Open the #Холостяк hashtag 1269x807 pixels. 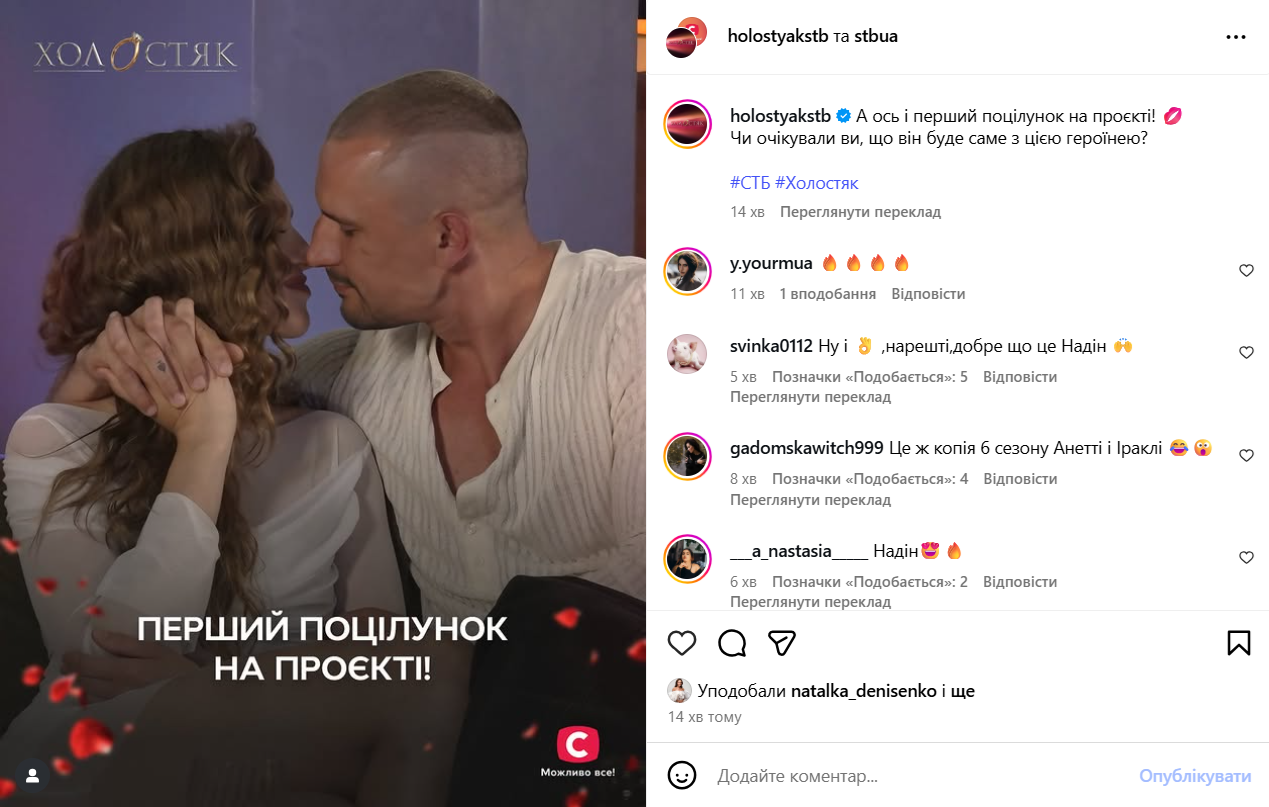817,183
